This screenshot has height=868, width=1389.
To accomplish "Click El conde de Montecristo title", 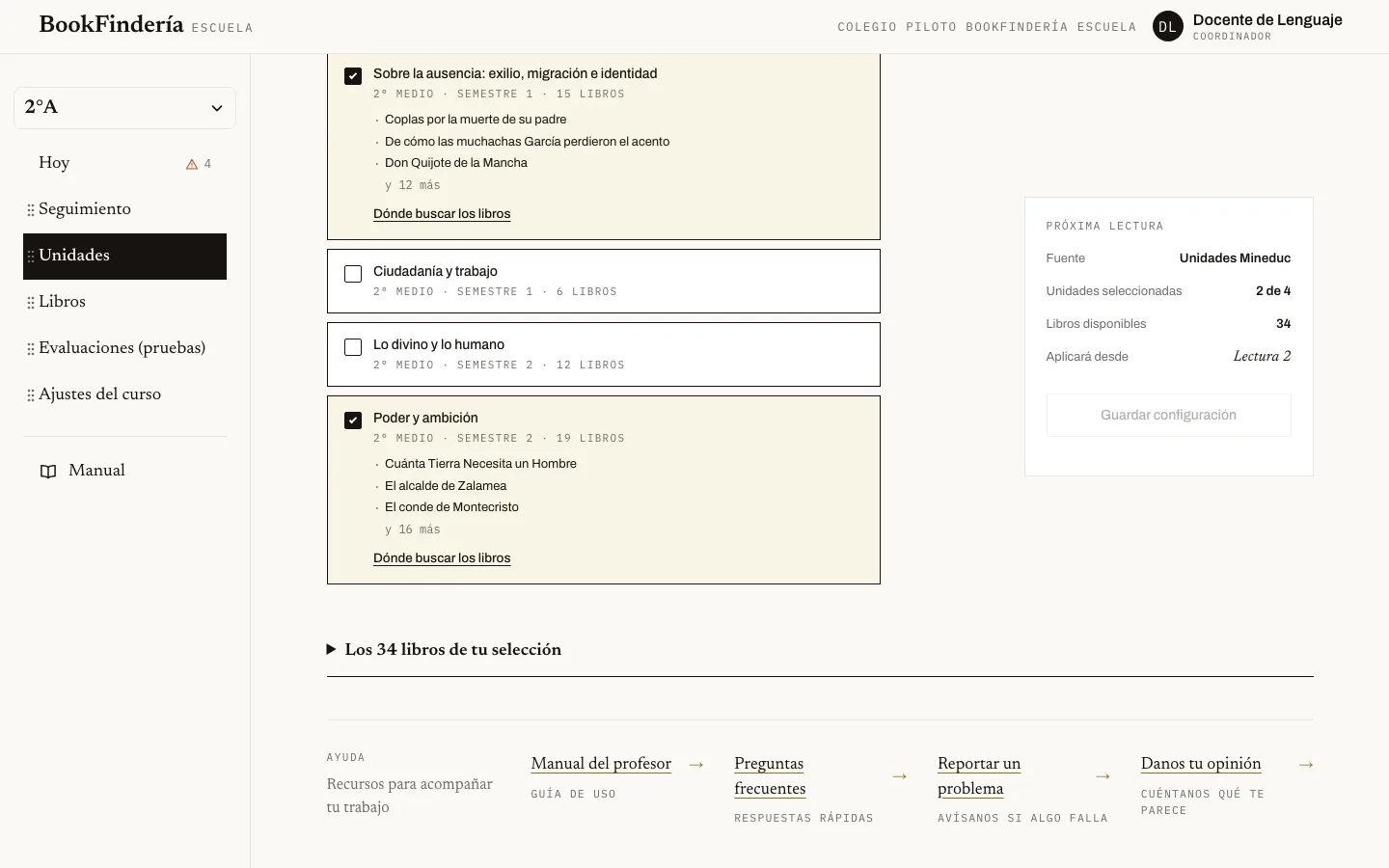I will tap(451, 507).
